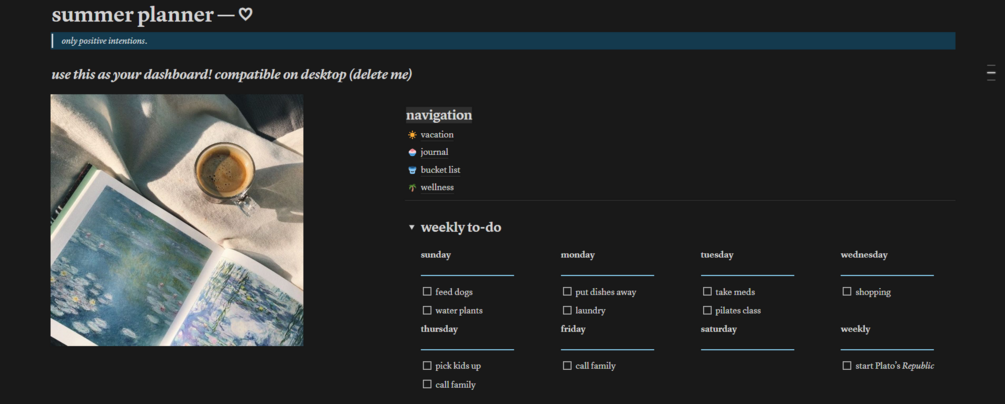Click the friday column heading
The width and height of the screenshot is (1005, 404).
click(573, 329)
